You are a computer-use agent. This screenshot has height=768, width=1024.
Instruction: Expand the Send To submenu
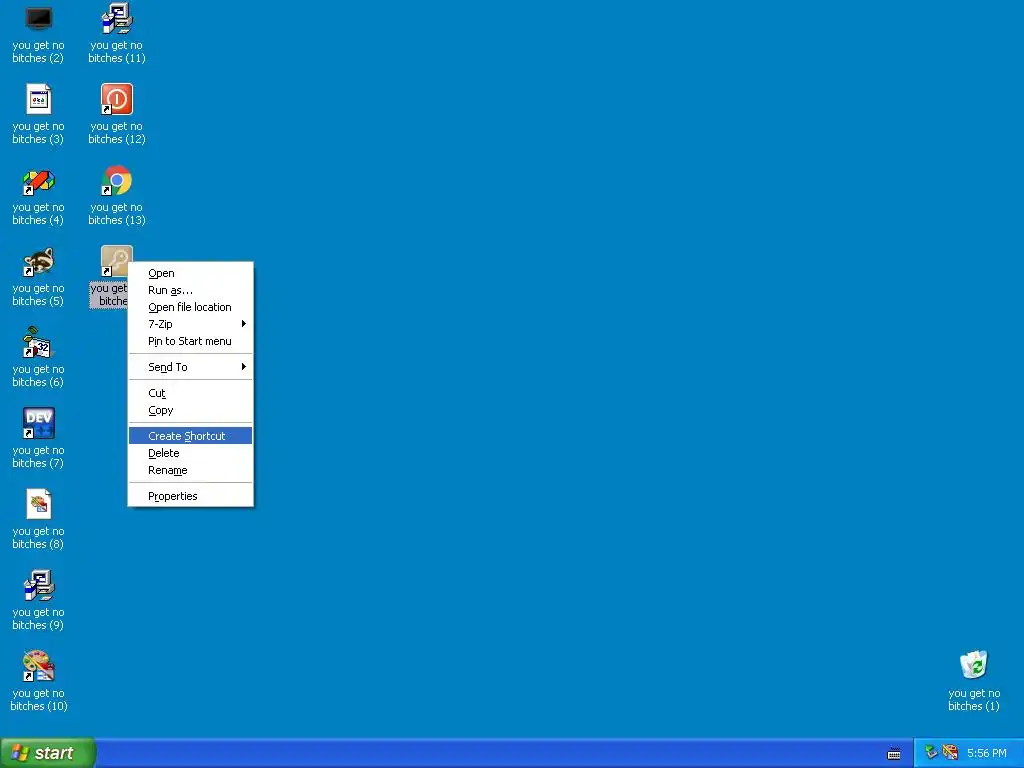(191, 367)
